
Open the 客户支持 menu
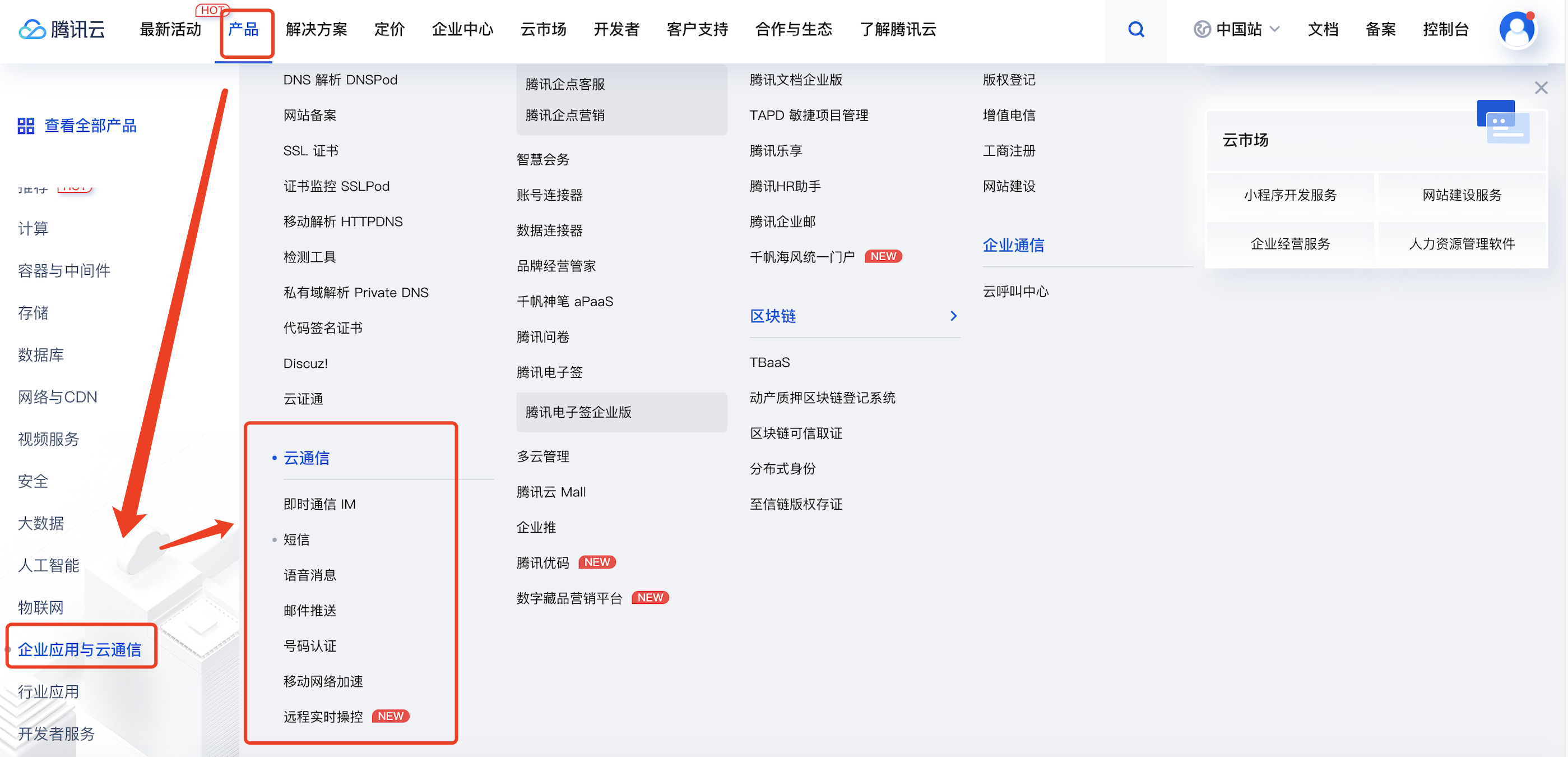tap(697, 29)
